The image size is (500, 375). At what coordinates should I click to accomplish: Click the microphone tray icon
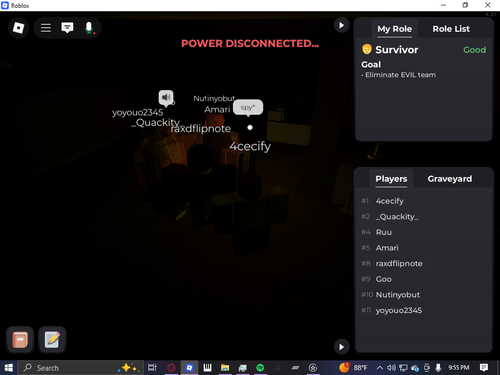(x=438, y=368)
